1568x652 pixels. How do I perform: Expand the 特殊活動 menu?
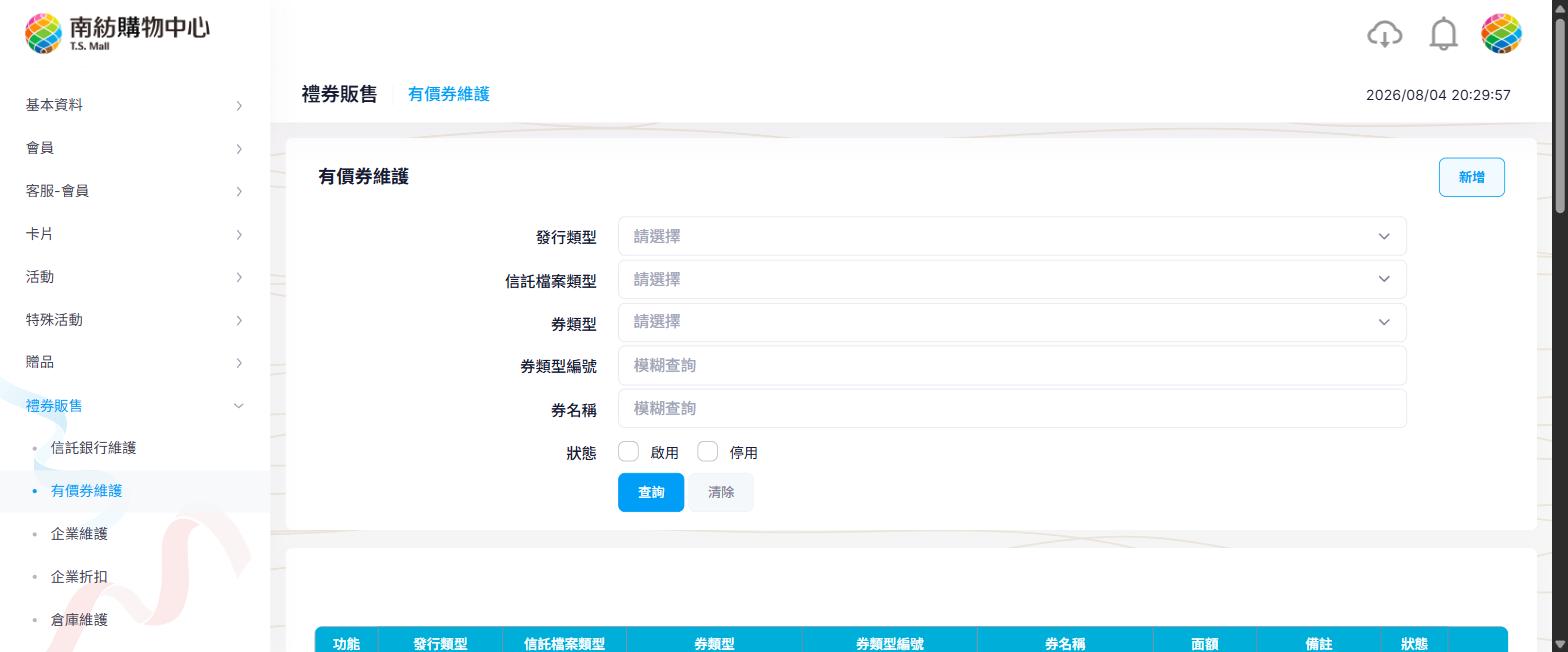135,320
